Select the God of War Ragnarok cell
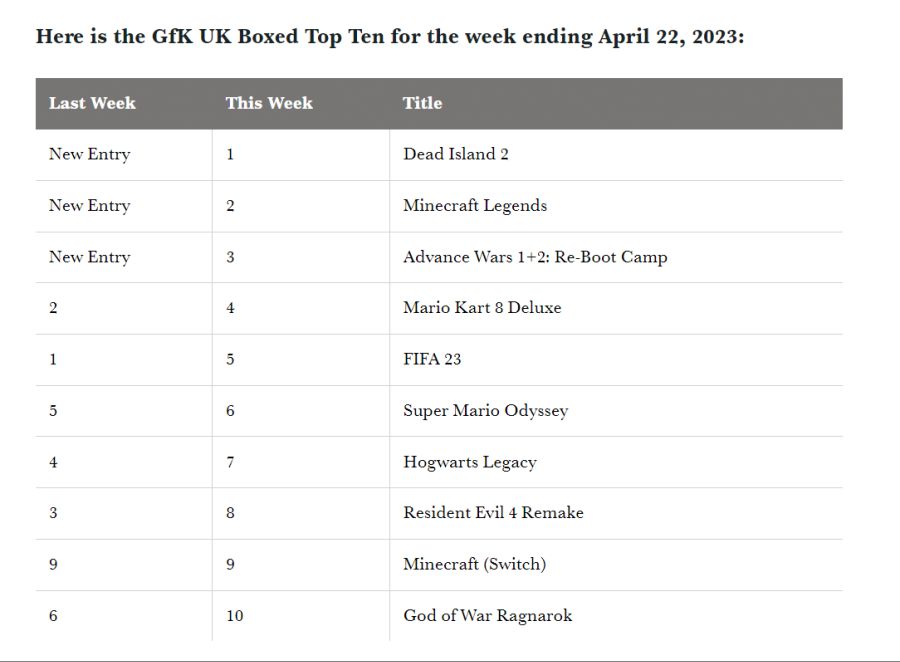 tap(488, 616)
